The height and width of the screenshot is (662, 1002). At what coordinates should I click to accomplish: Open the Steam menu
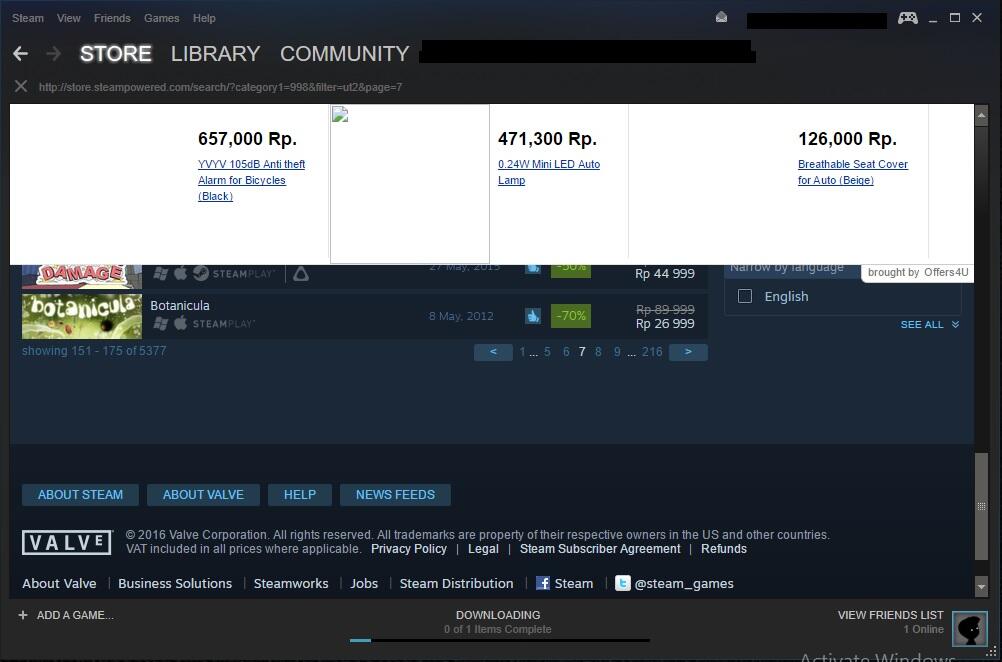[28, 18]
